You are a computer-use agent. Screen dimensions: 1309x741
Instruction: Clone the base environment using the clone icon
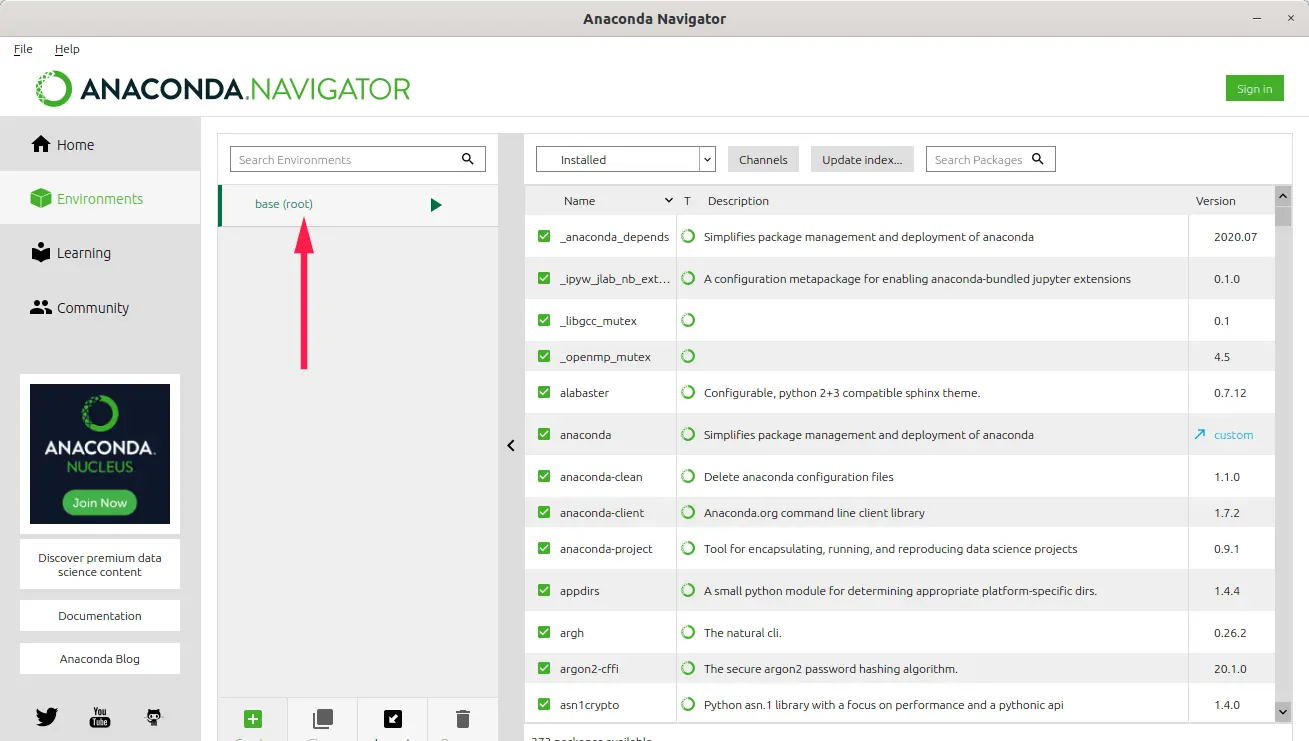322,718
